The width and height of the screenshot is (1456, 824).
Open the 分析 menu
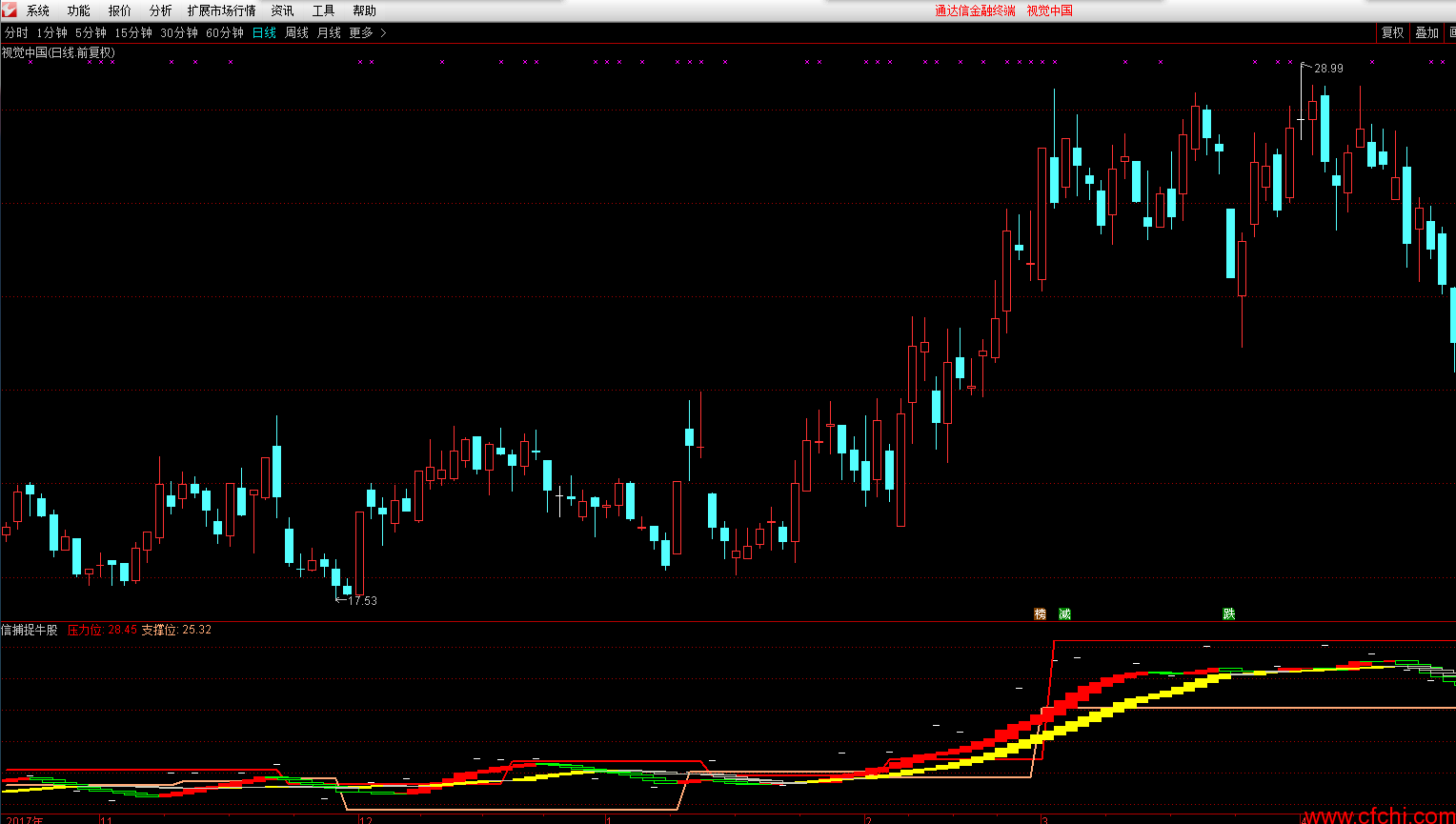[161, 10]
